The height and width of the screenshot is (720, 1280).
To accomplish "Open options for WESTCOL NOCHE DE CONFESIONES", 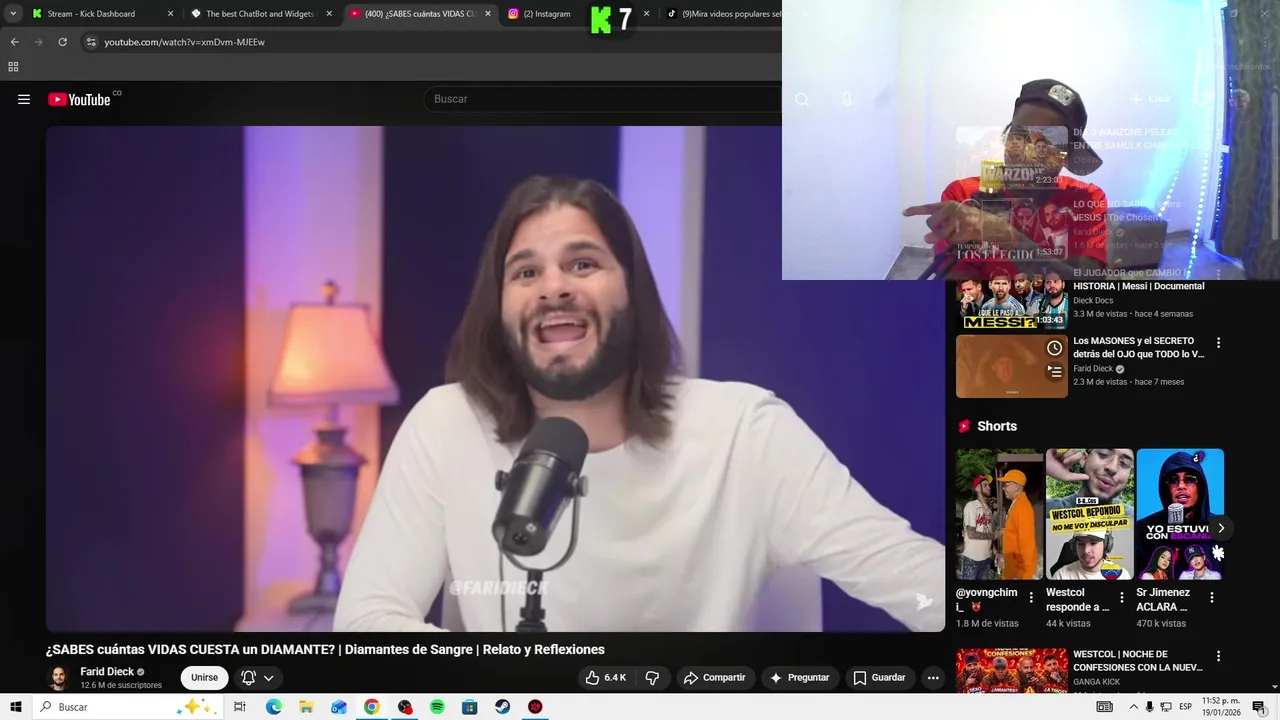I will 1218,656.
